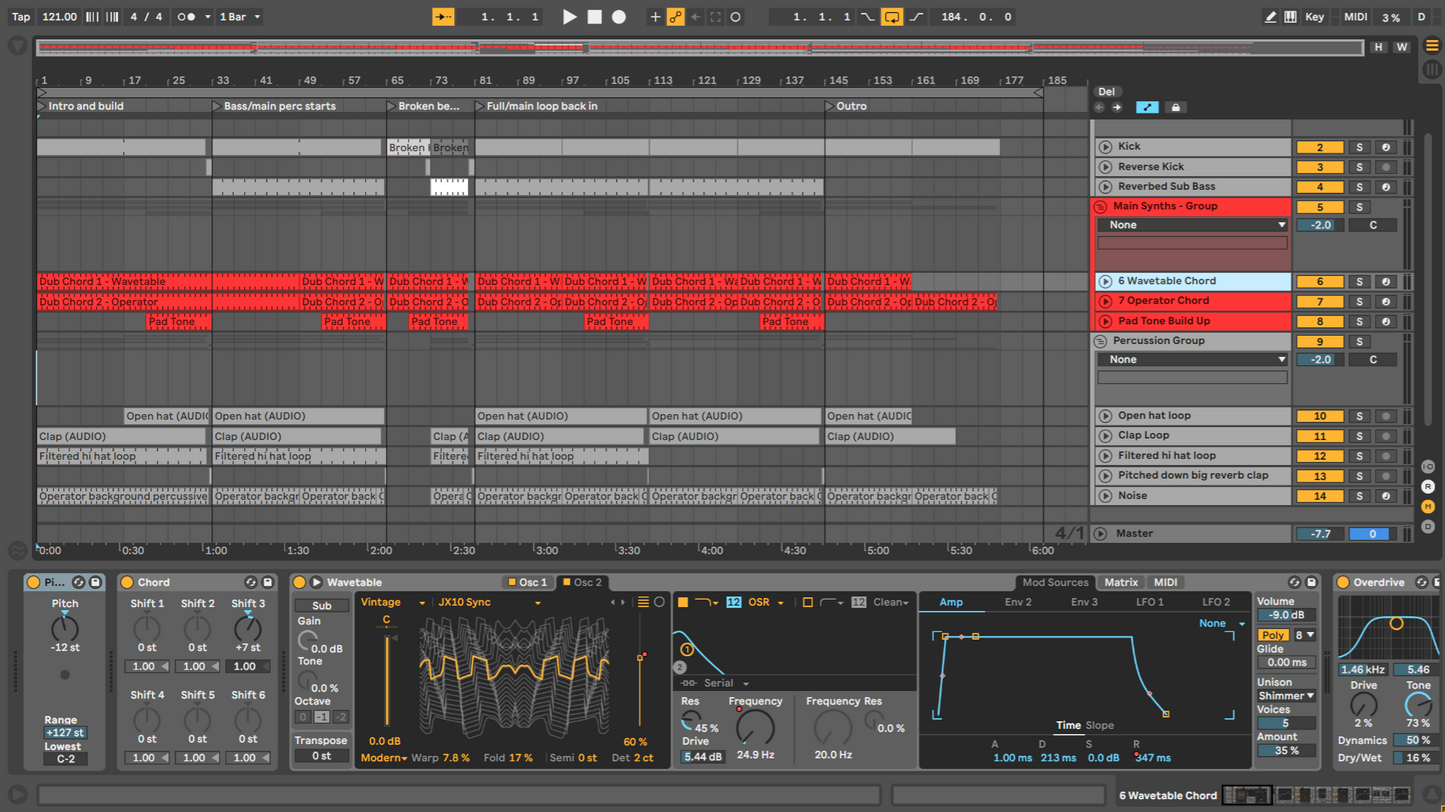Click the Session Record circle button
Image resolution: width=1445 pixels, height=812 pixels.
pyautogui.click(x=736, y=17)
